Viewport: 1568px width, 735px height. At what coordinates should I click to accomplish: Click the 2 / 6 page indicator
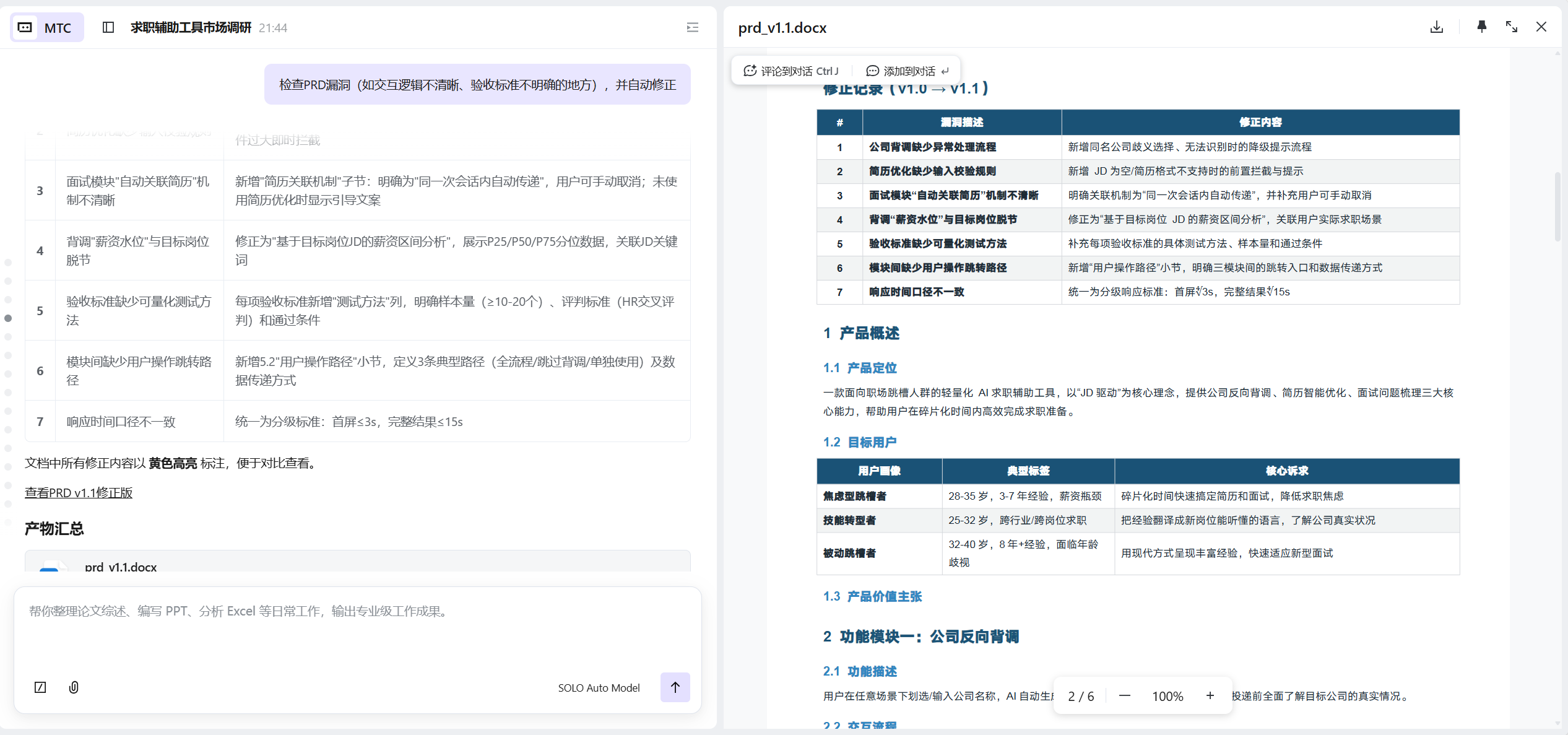(x=1081, y=696)
